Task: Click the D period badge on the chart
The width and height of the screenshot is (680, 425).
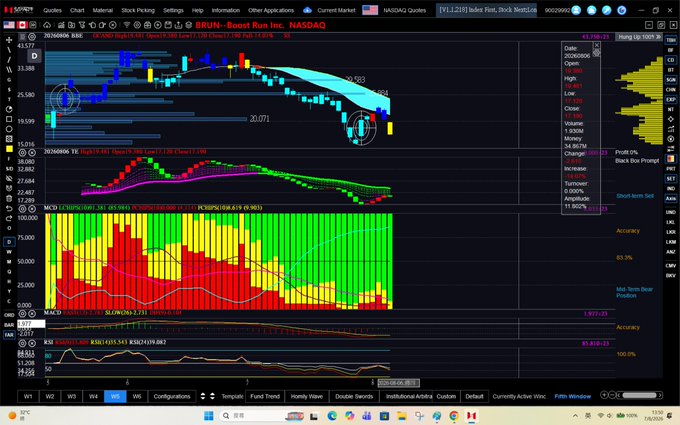Action: click(35, 56)
